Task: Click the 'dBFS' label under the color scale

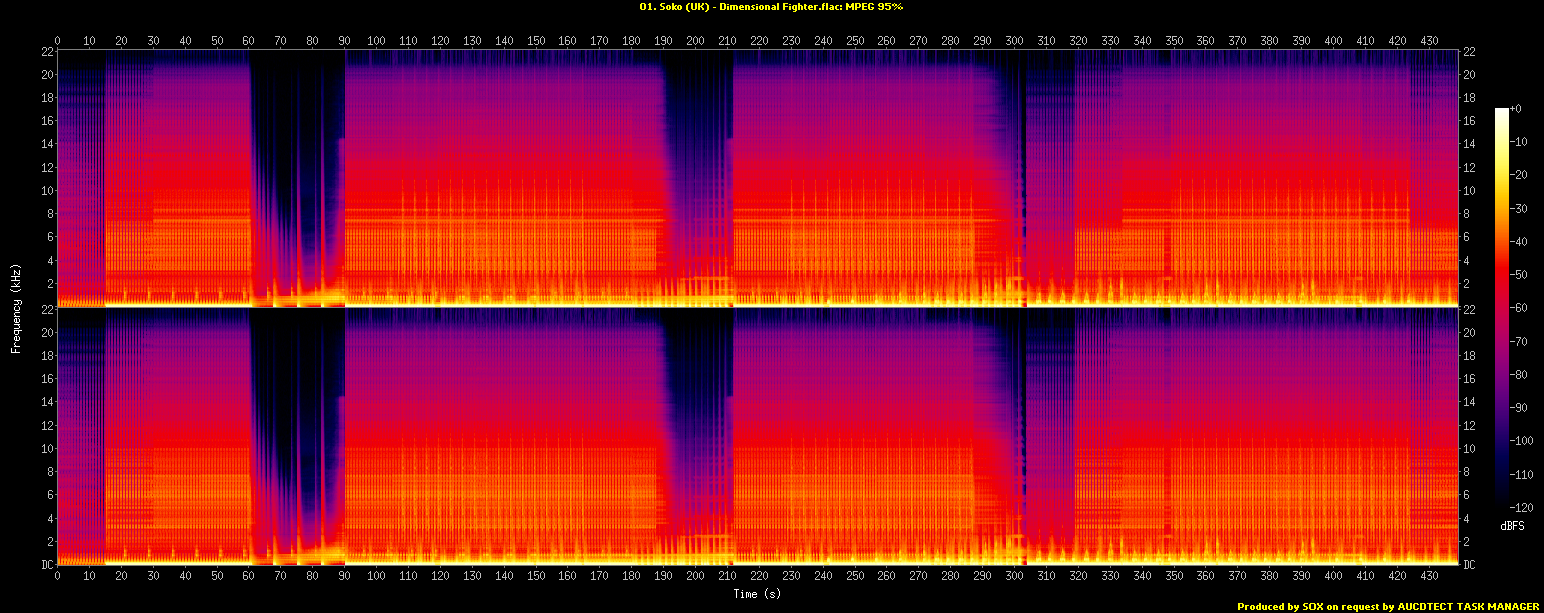Action: [x=1511, y=525]
